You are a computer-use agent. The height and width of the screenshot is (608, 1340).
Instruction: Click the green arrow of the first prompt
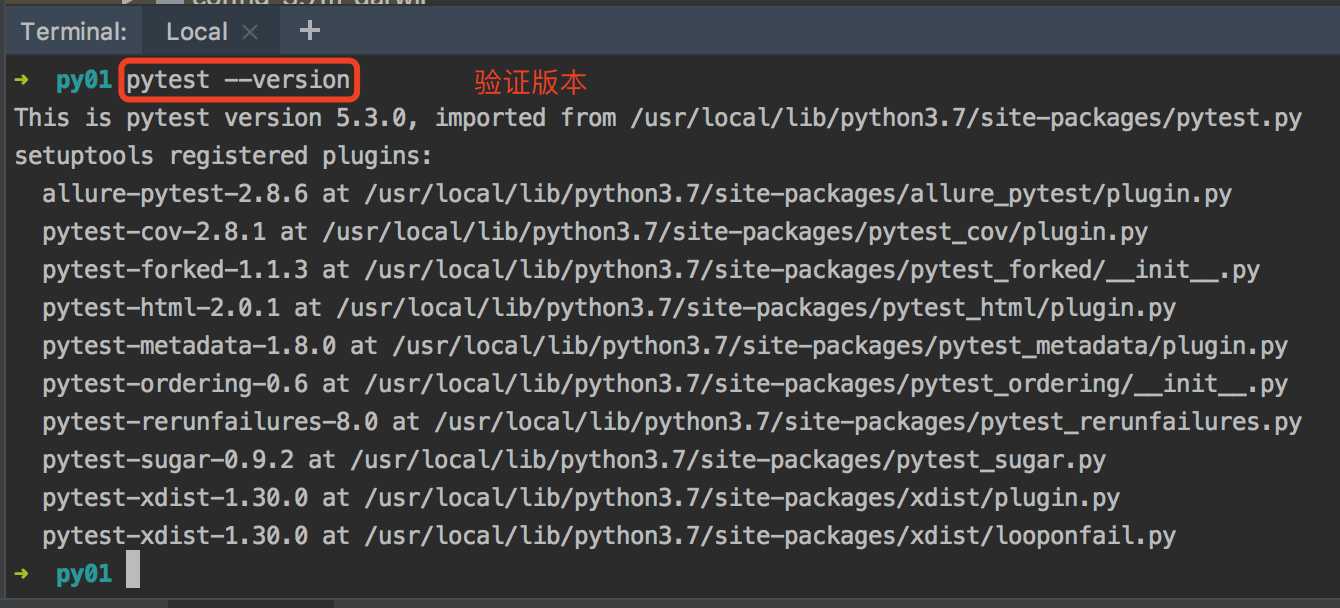(22, 80)
